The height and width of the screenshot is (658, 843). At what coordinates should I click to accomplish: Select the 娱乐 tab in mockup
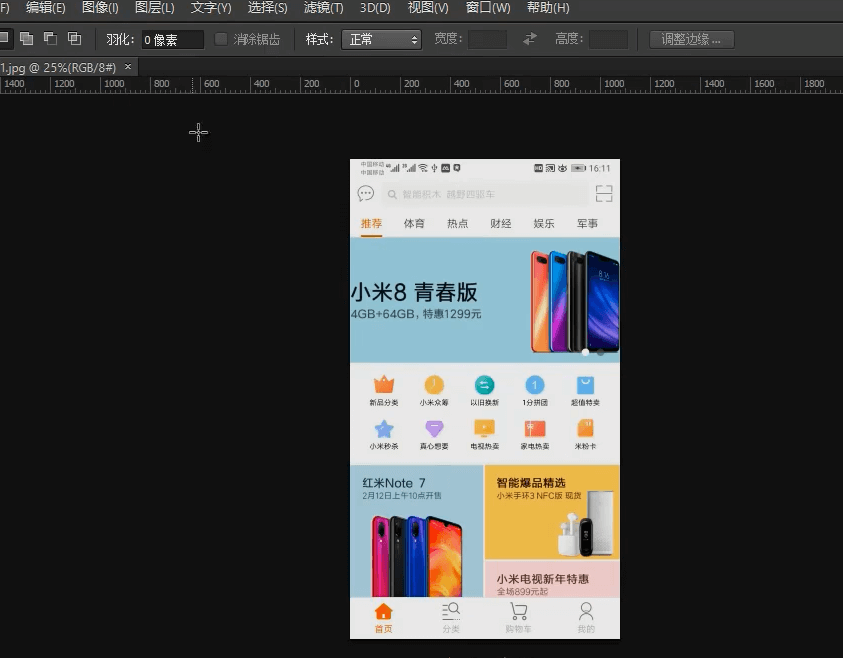(x=544, y=224)
